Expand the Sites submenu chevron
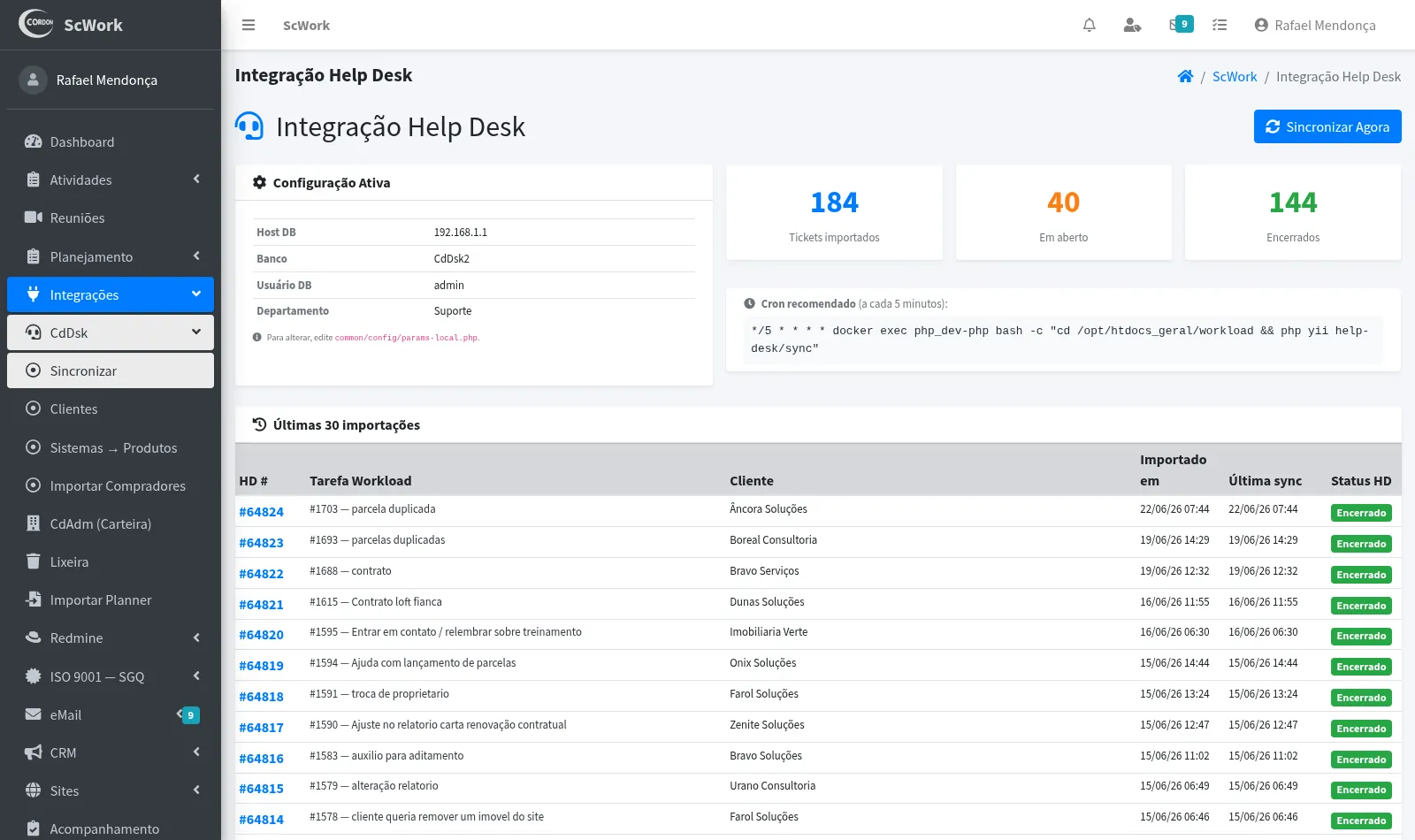 tap(196, 790)
